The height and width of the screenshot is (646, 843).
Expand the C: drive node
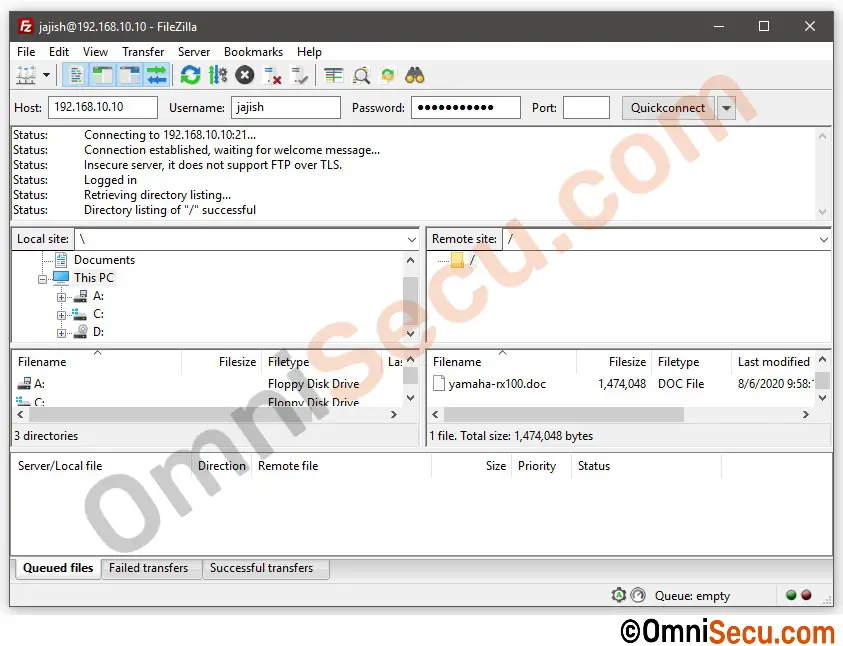coord(61,315)
